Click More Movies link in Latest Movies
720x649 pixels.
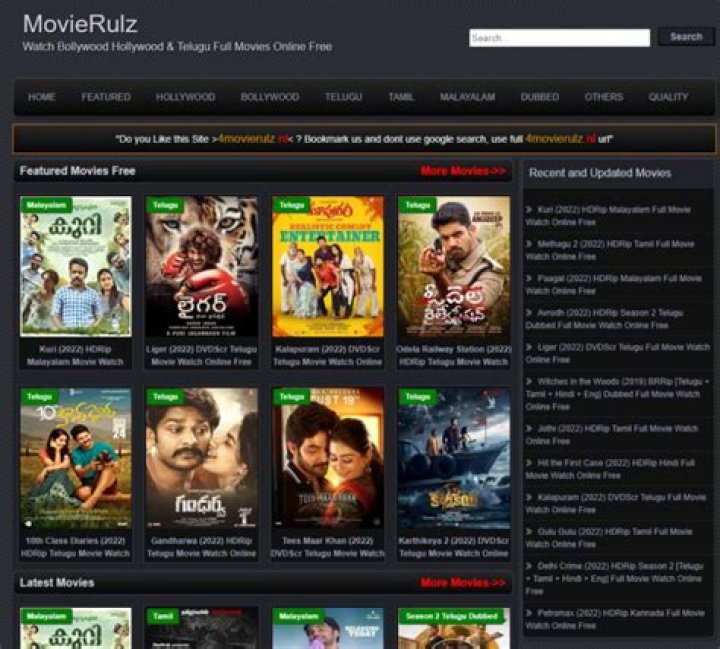coord(463,583)
